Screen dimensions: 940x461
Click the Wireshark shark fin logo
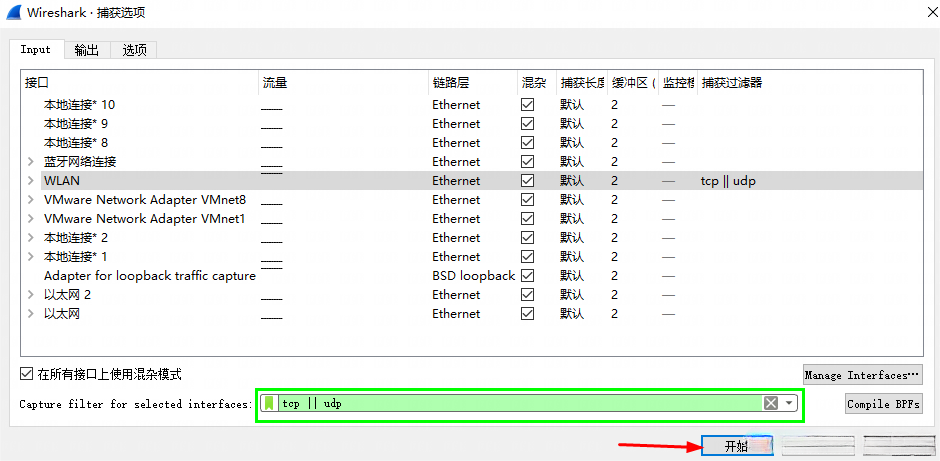pyautogui.click(x=13, y=11)
